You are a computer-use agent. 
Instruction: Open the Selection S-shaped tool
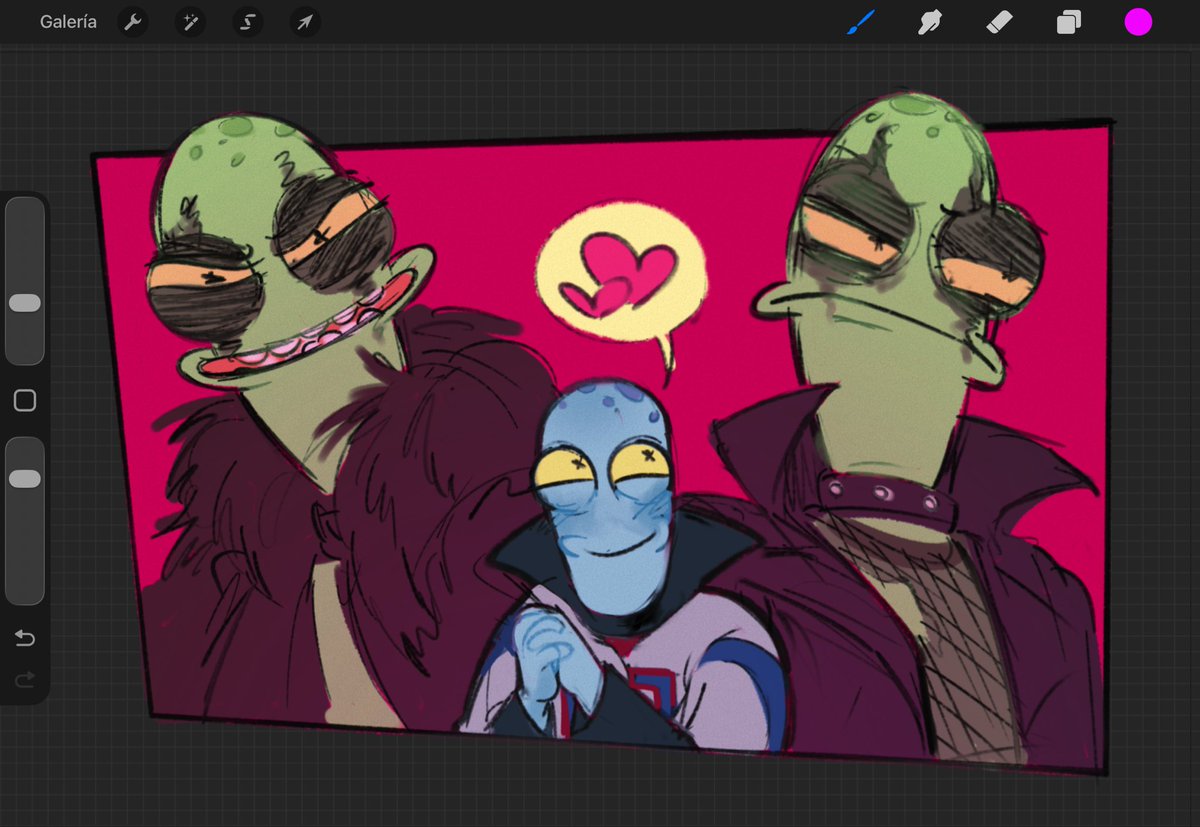pyautogui.click(x=247, y=22)
